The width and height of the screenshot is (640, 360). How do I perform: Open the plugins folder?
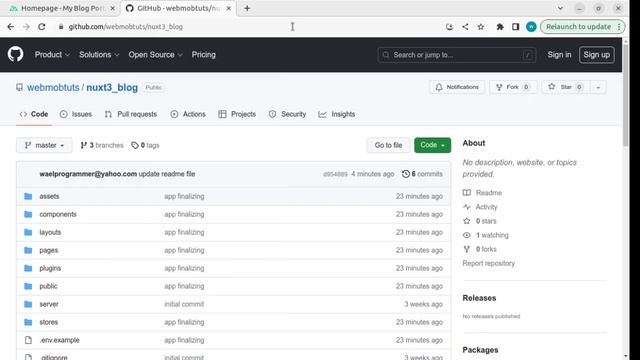(50, 268)
